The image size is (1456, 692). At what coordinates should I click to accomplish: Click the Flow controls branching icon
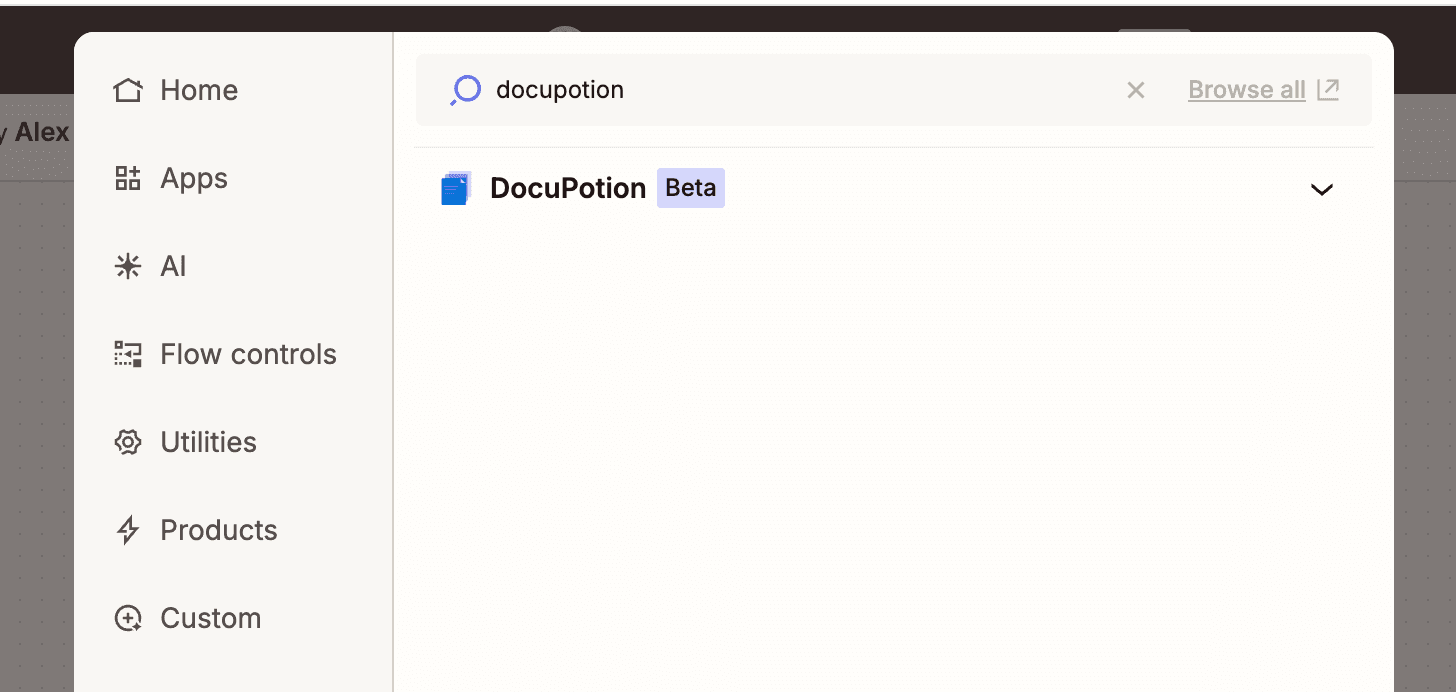point(128,354)
